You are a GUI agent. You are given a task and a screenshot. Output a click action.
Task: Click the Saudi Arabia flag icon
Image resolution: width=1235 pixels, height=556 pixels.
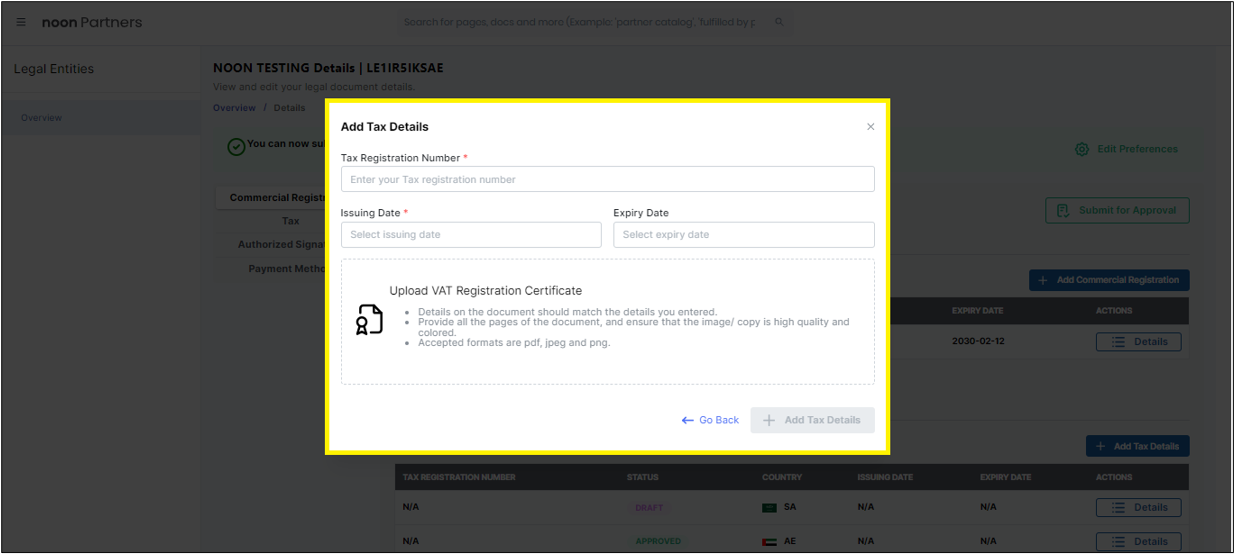pos(769,507)
